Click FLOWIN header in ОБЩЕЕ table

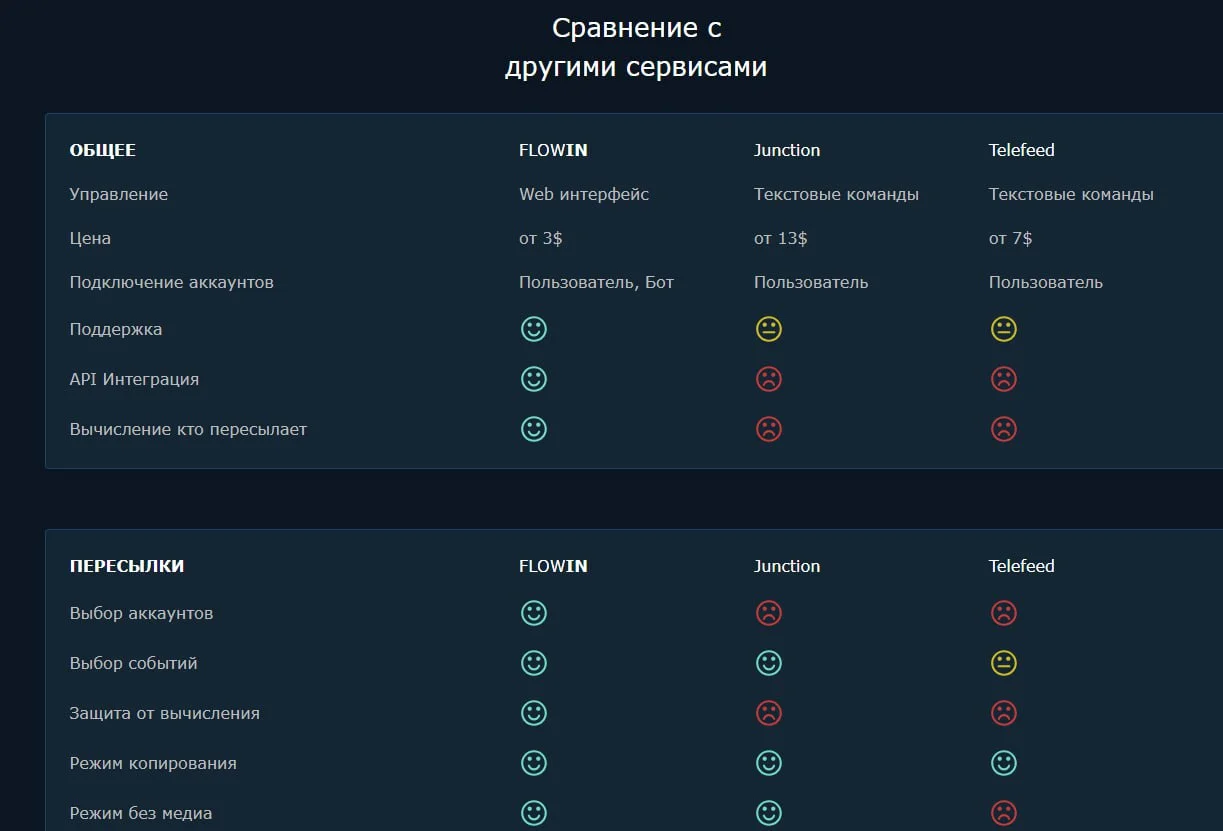tap(553, 150)
